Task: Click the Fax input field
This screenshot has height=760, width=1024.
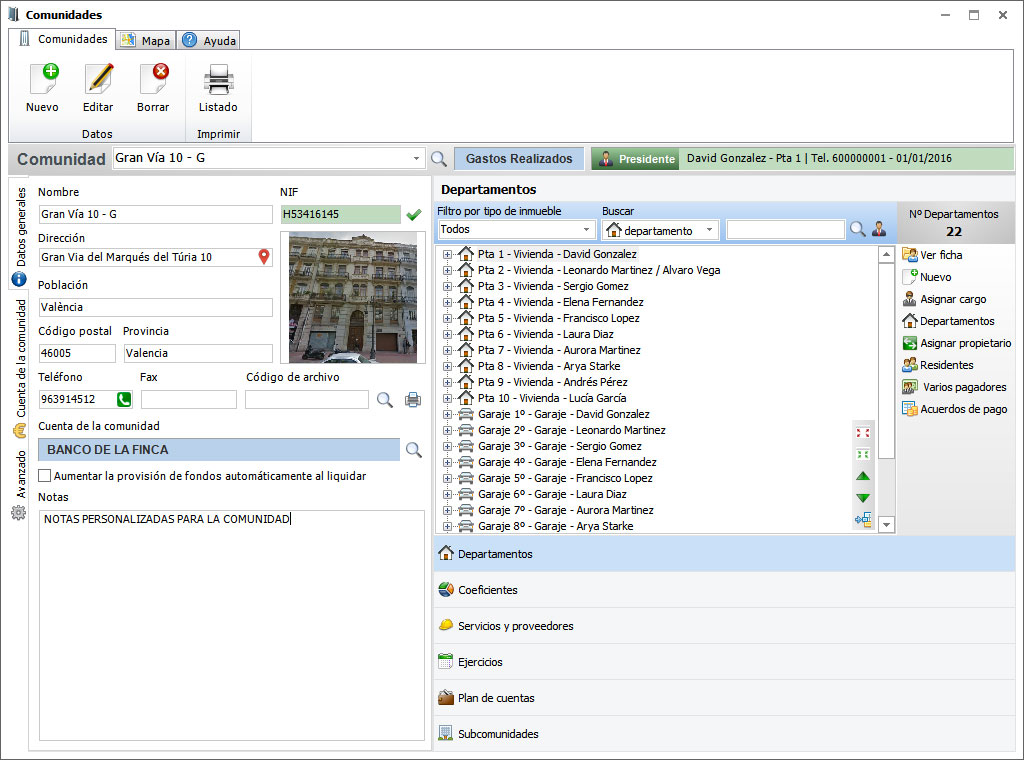Action: (x=189, y=399)
